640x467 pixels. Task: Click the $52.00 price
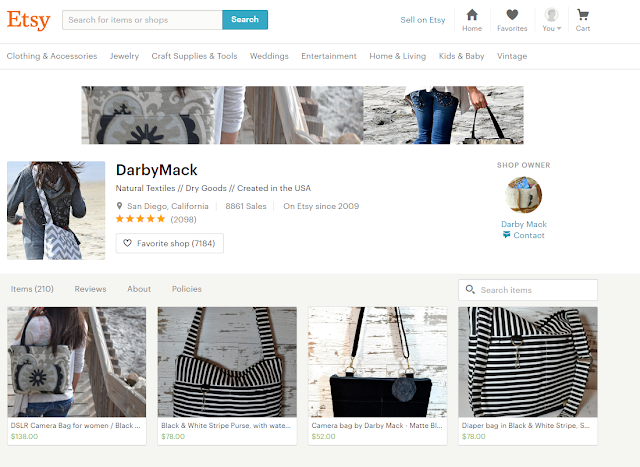[x=323, y=436]
